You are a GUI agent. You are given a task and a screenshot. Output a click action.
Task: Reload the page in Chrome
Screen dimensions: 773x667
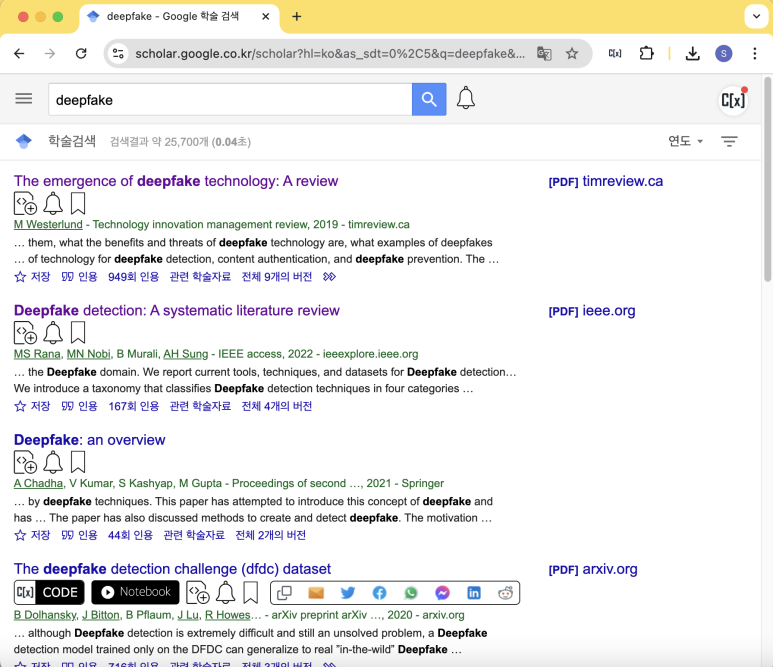coord(81,53)
